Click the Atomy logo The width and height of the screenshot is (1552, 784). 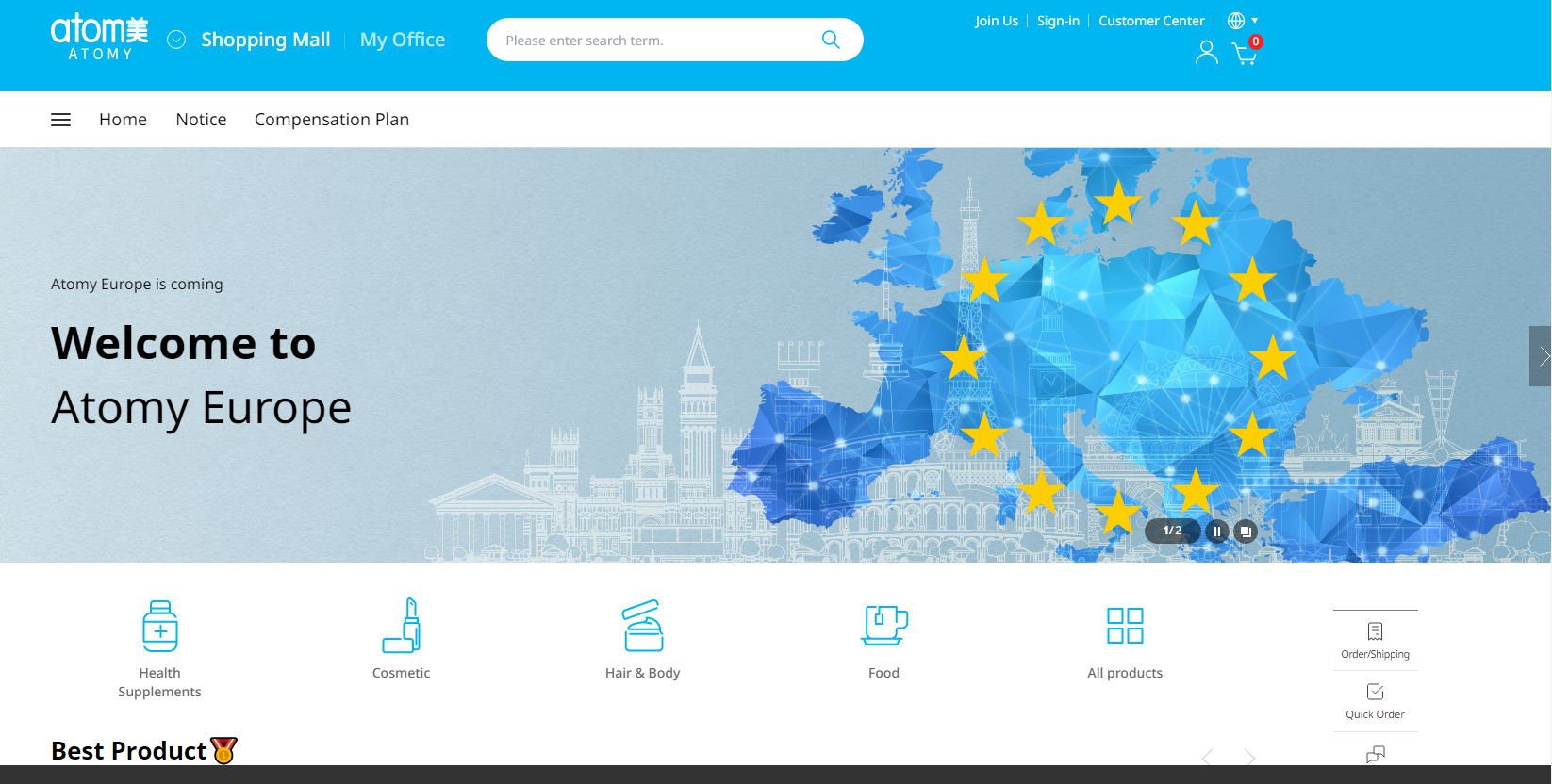click(x=99, y=38)
